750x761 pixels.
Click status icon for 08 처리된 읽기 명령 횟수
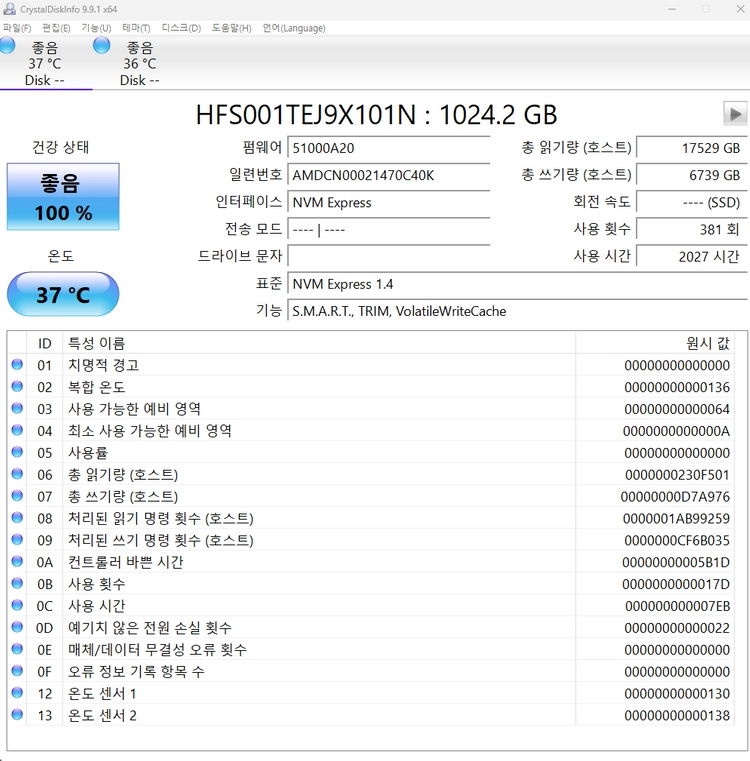tap(17, 518)
